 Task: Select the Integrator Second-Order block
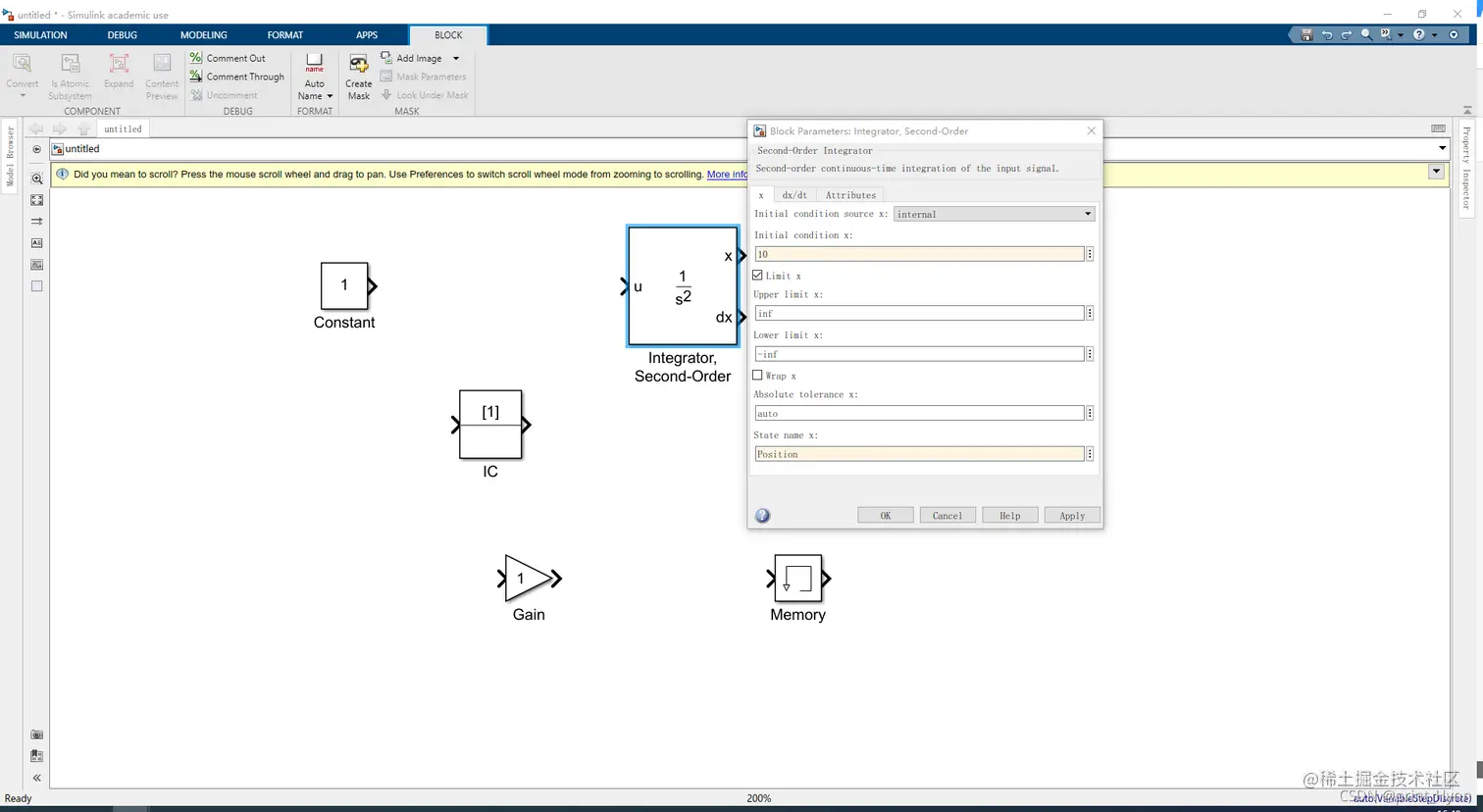(x=683, y=286)
